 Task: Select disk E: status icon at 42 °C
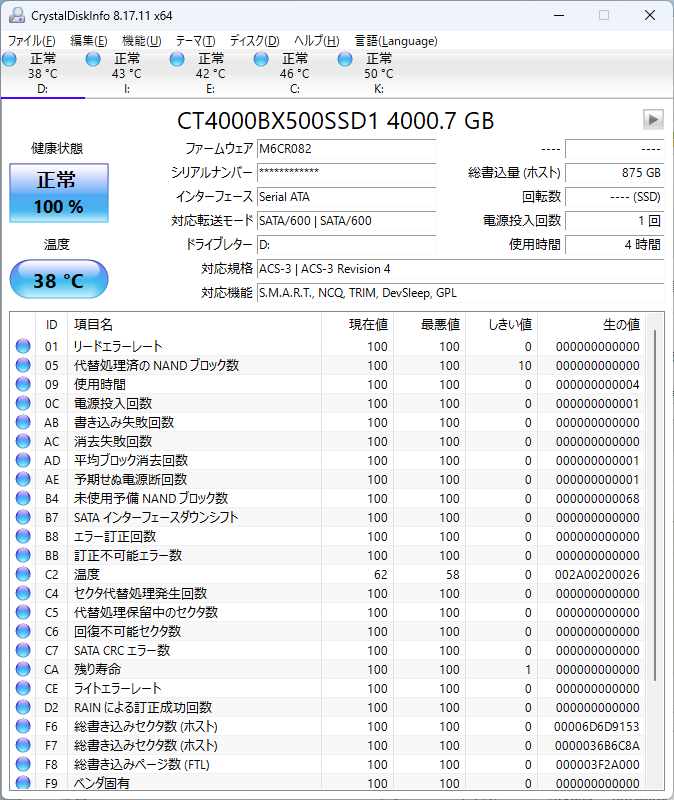[x=177, y=59]
